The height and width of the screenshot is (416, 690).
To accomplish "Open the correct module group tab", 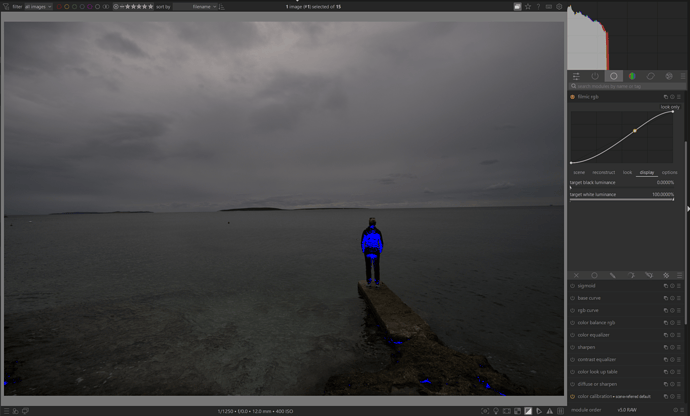I will [x=650, y=76].
